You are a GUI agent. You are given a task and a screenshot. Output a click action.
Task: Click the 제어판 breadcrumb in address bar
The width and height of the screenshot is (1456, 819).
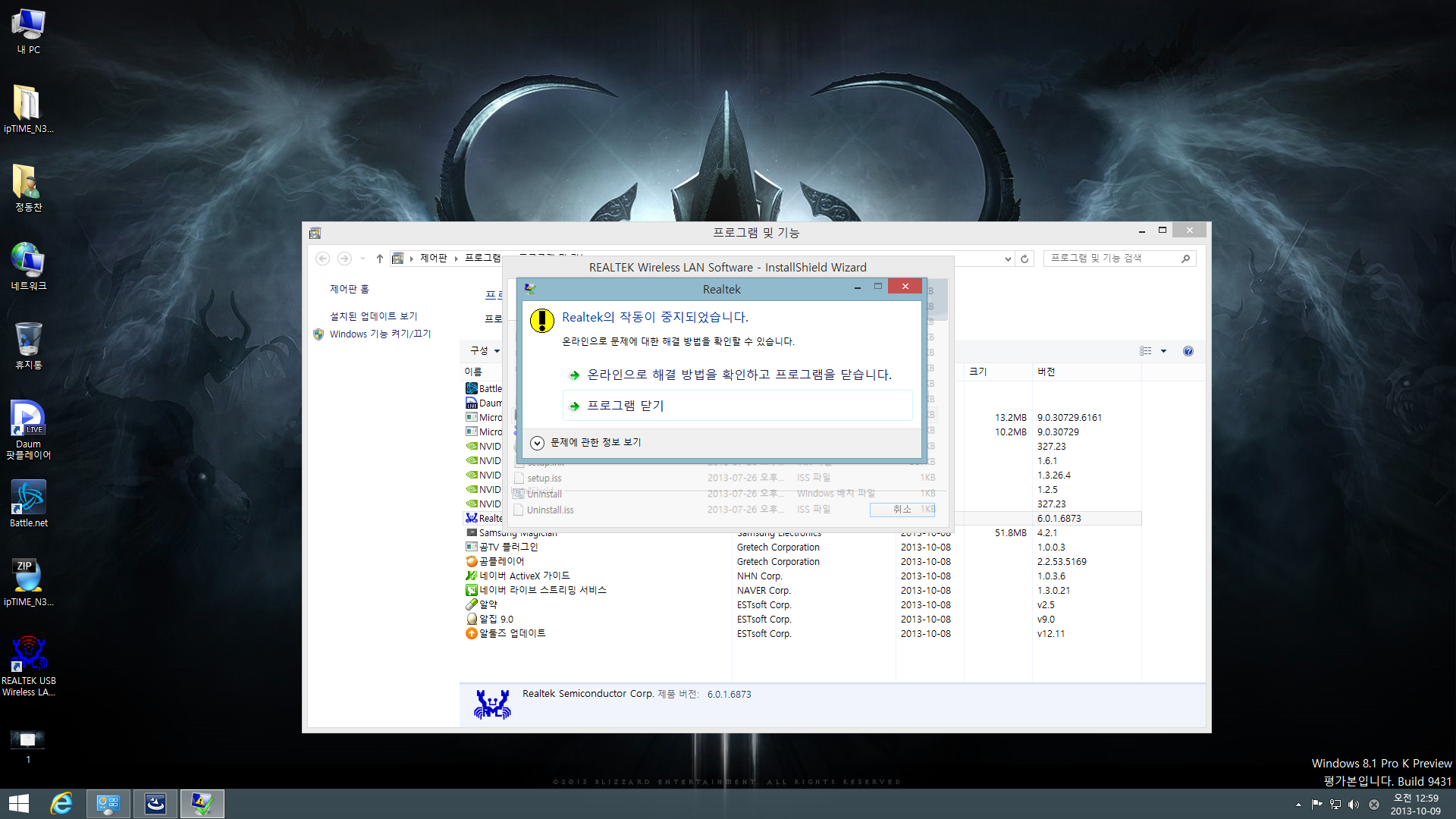coord(434,259)
